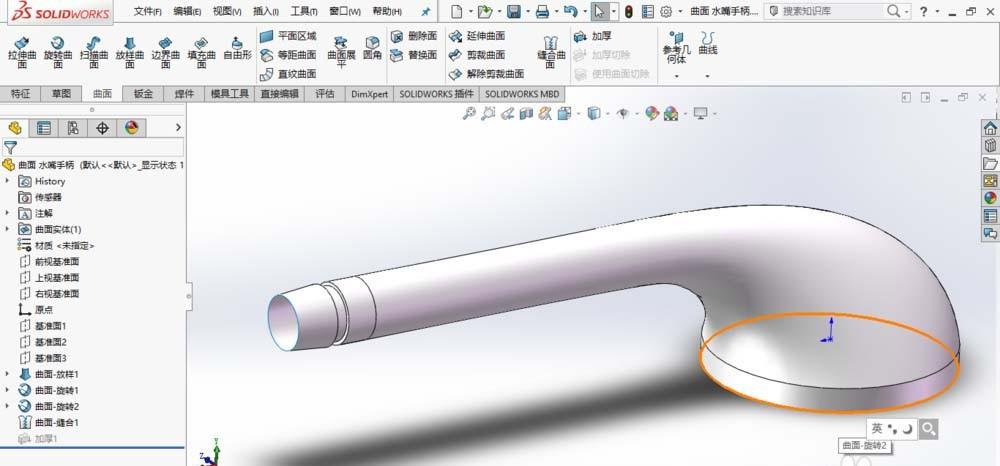
Task: Open the 插入(I) menu
Action: click(x=265, y=11)
